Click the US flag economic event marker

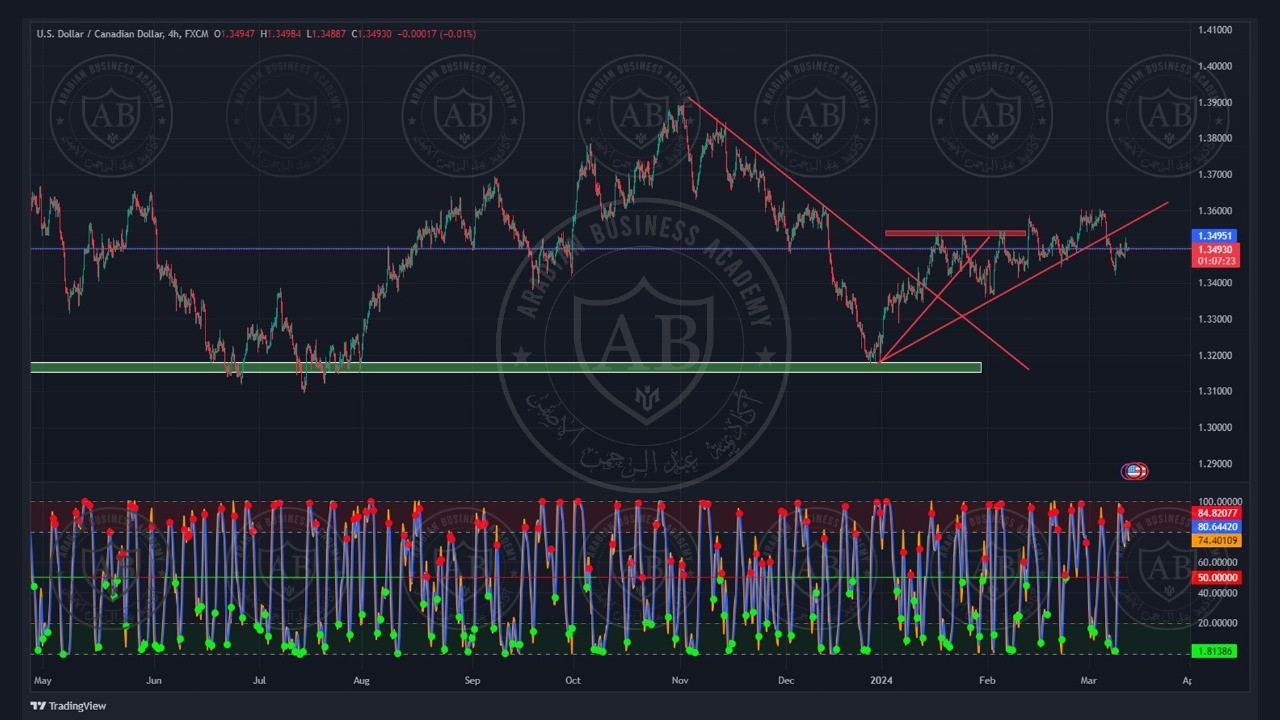pos(1134,471)
